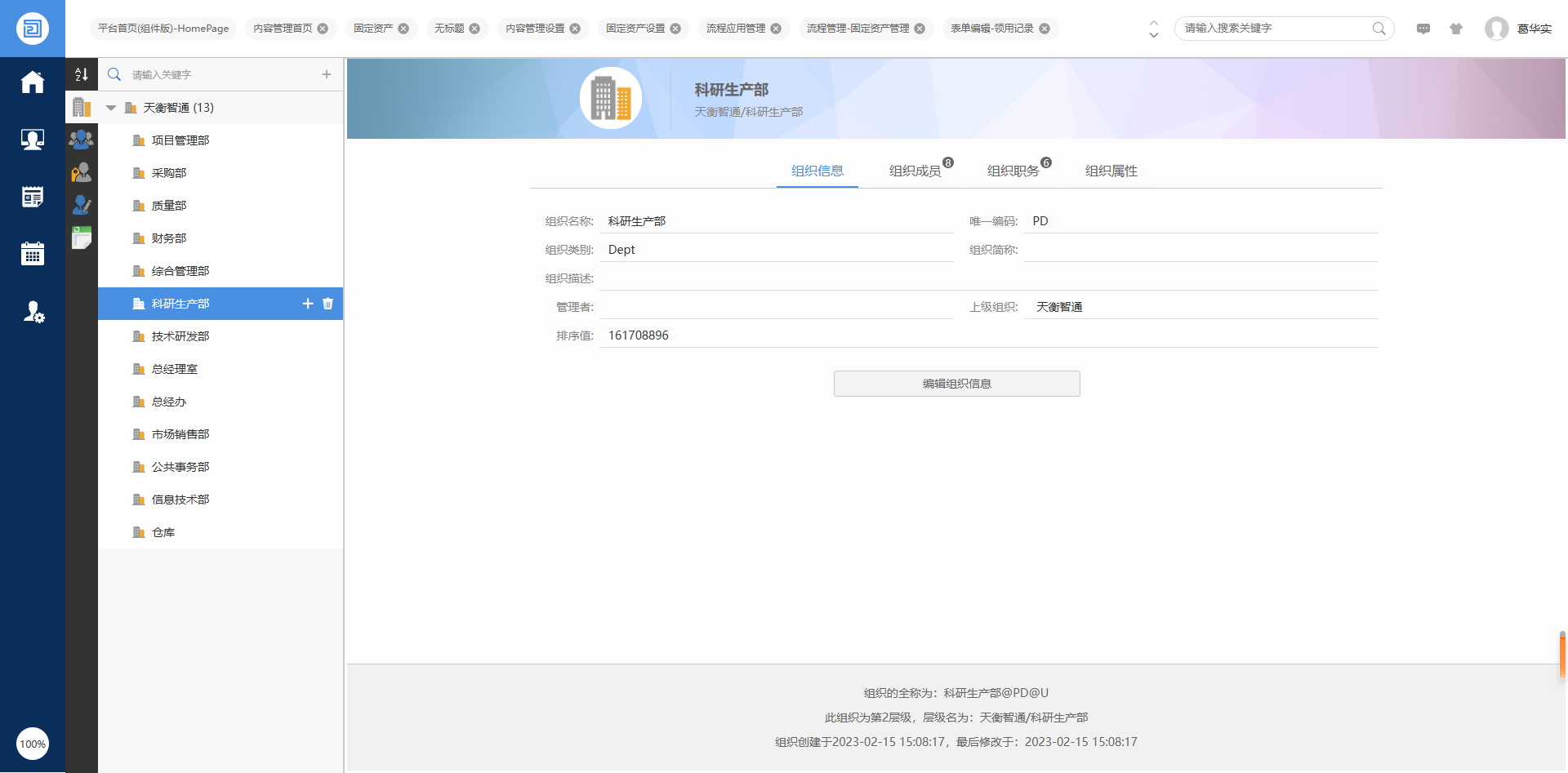The image size is (1568, 773).
Task: Open the calendar icon in left sidebar
Action: coord(33,254)
